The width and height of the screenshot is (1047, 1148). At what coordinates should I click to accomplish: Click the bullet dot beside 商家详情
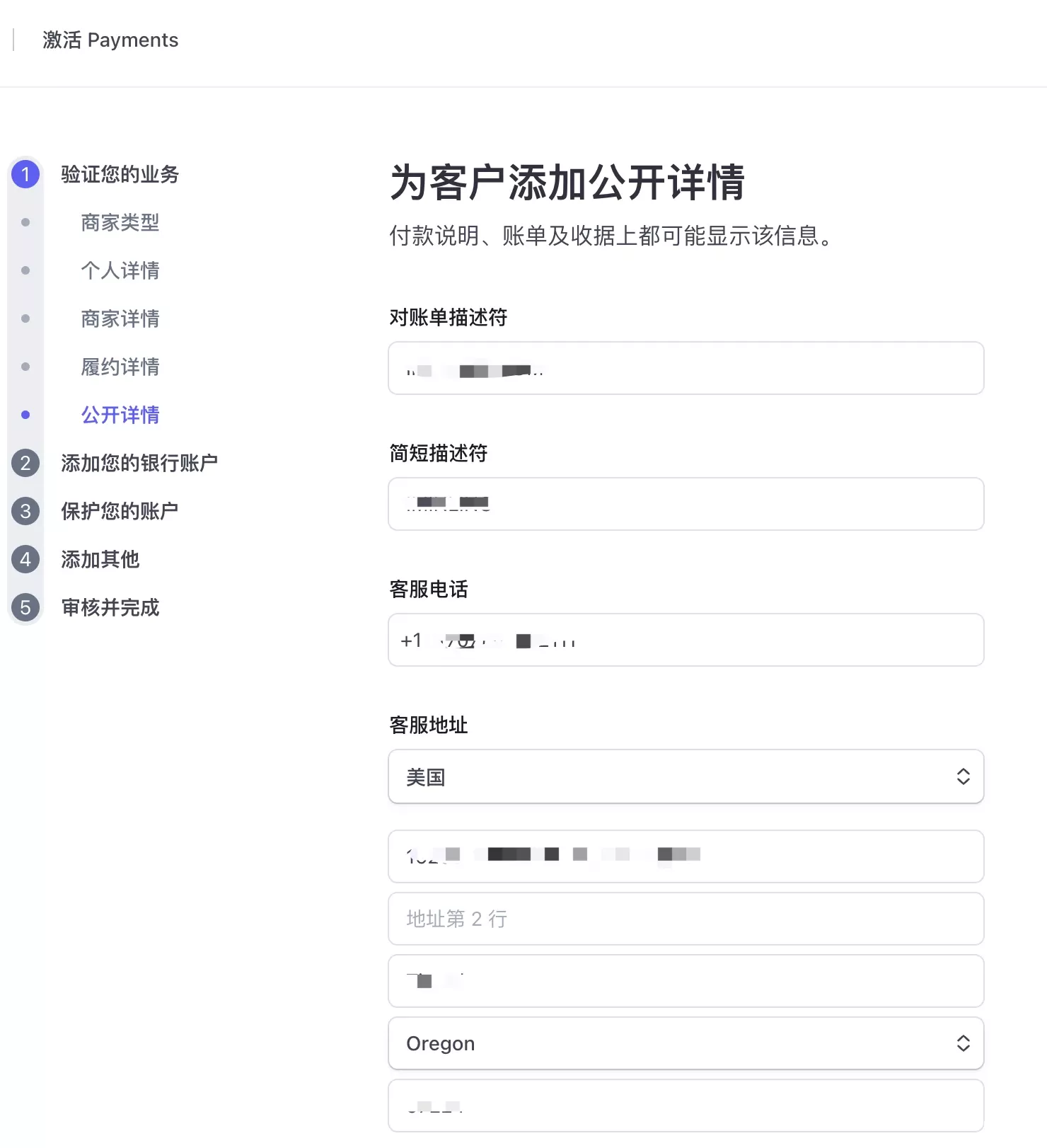point(25,318)
